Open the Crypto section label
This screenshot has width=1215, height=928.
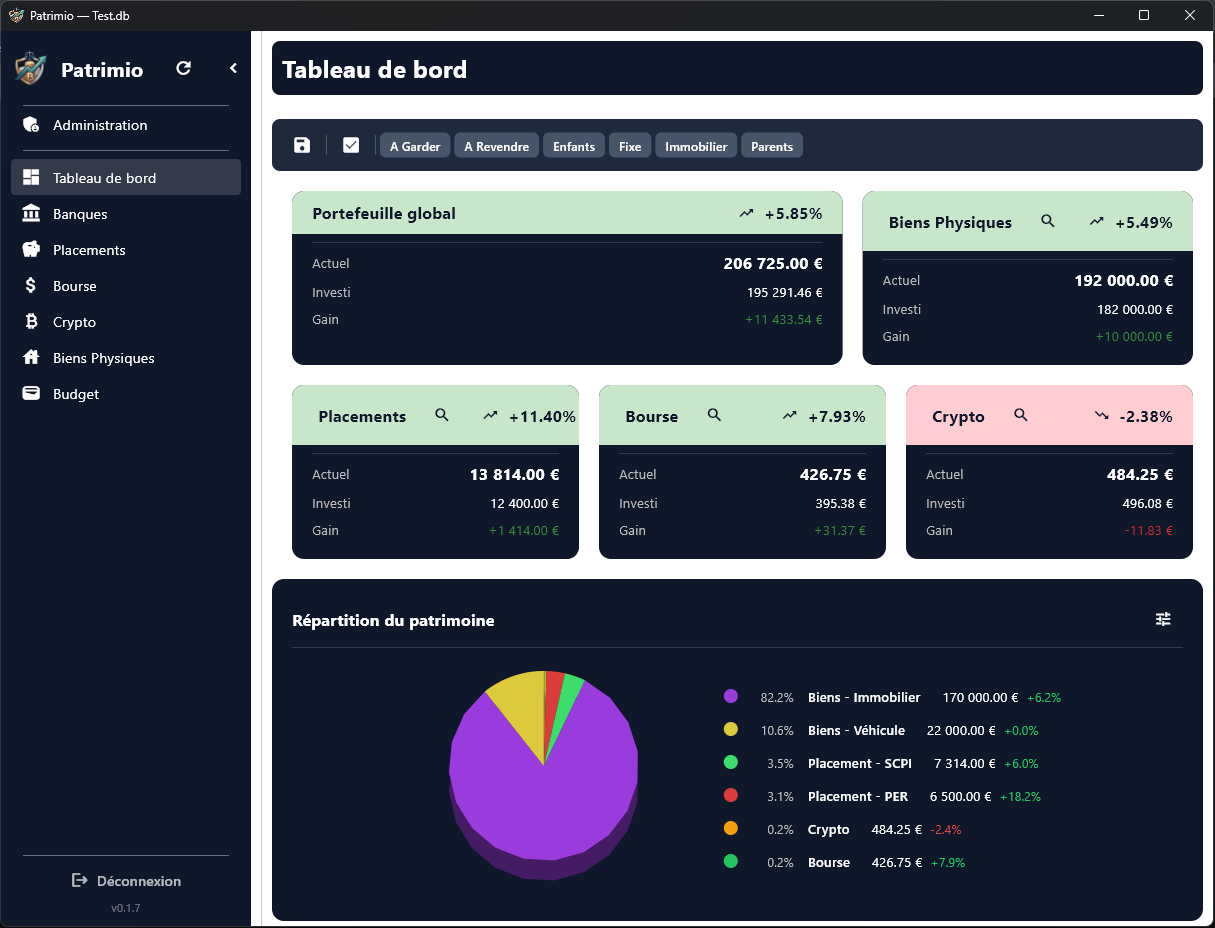click(x=74, y=322)
